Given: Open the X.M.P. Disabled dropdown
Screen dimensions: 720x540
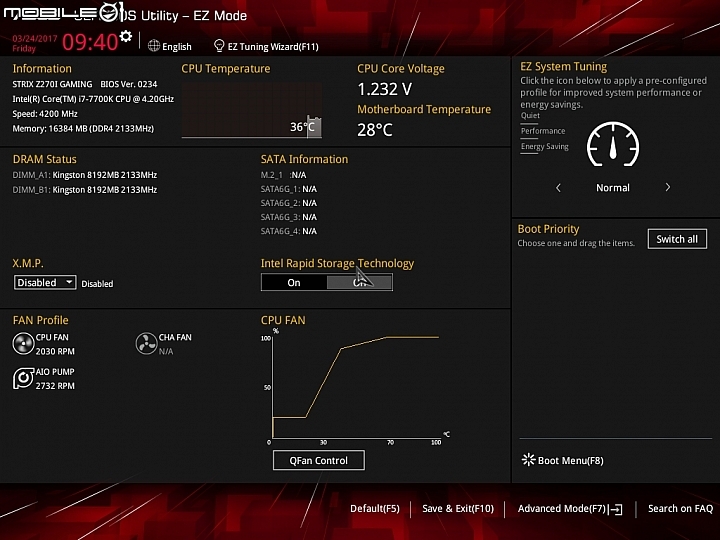Looking at the screenshot, I should [45, 282].
